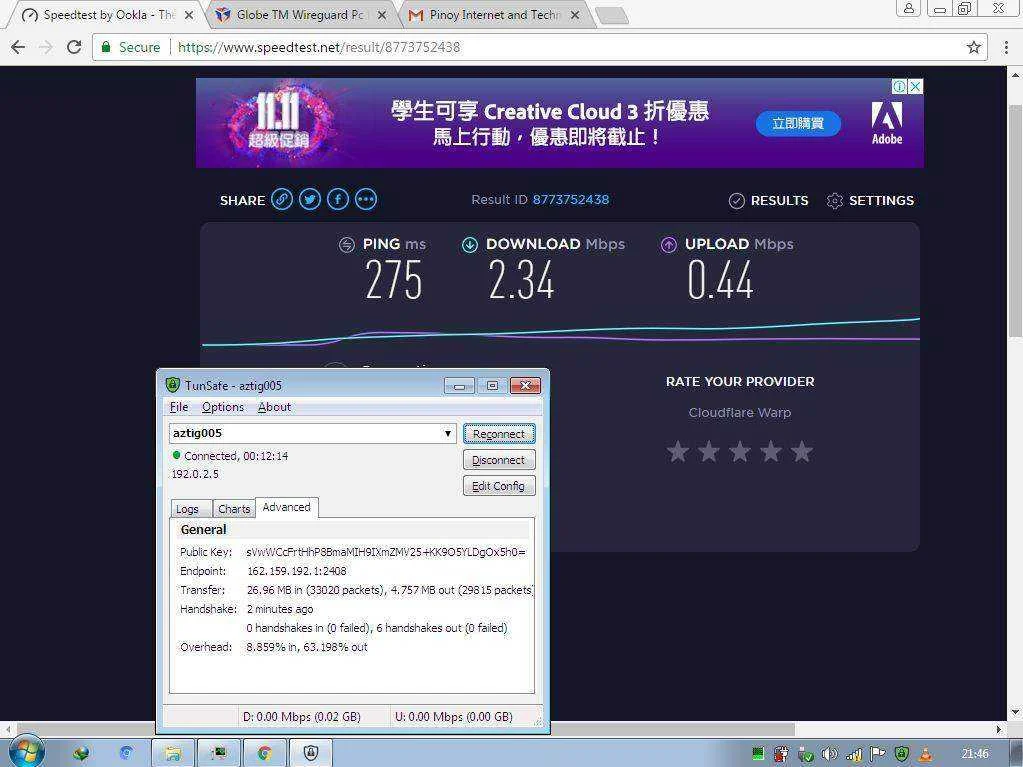Screen dimensions: 1023x767
Task: Bookmark this page with the star
Action: pyautogui.click(x=973, y=47)
